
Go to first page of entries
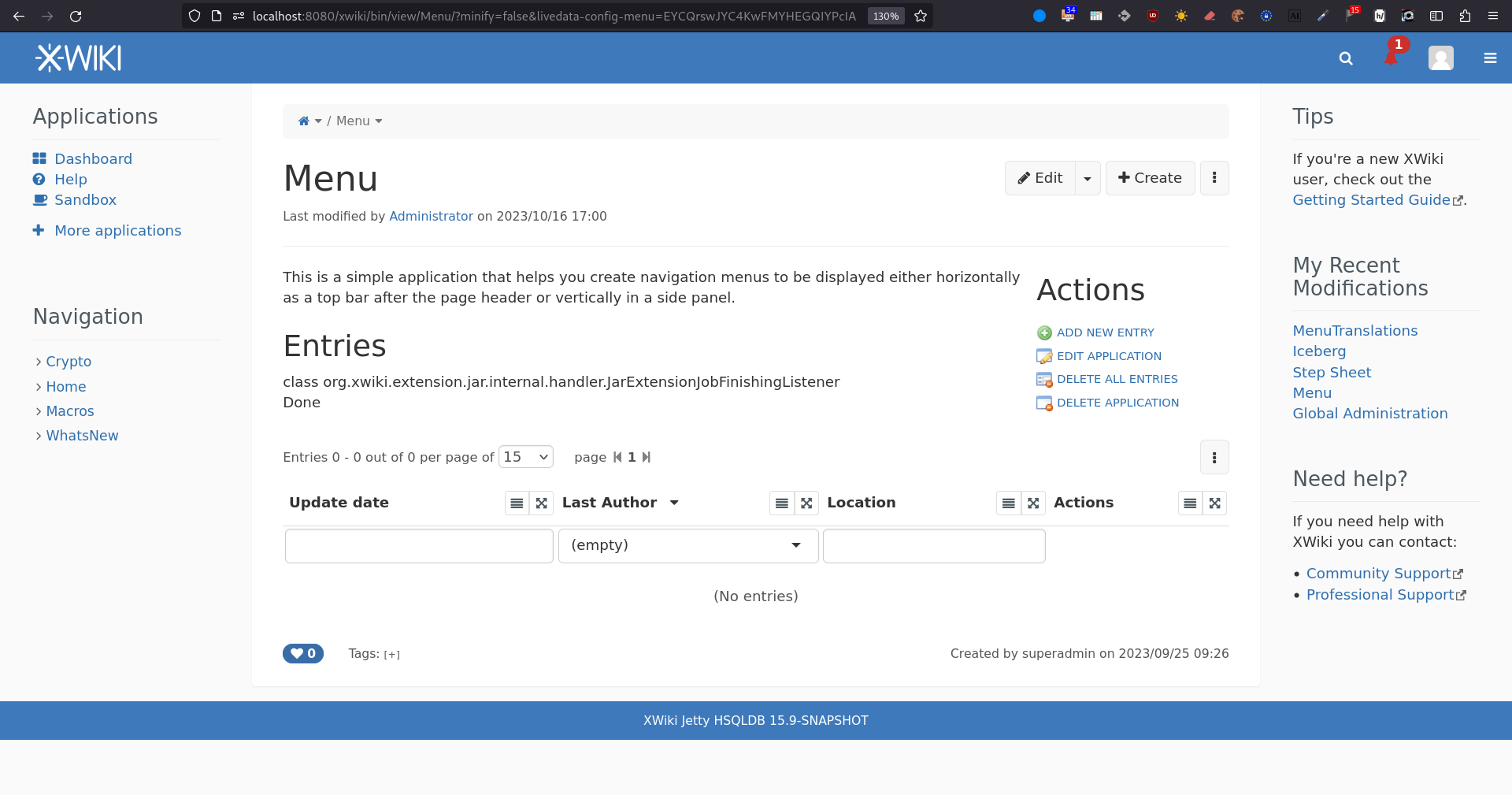point(617,457)
